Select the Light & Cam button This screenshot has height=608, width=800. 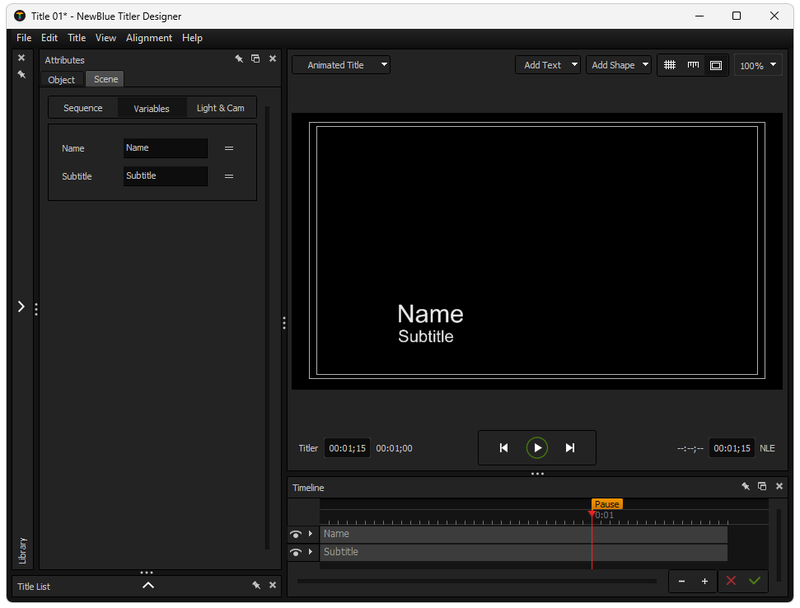[220, 108]
